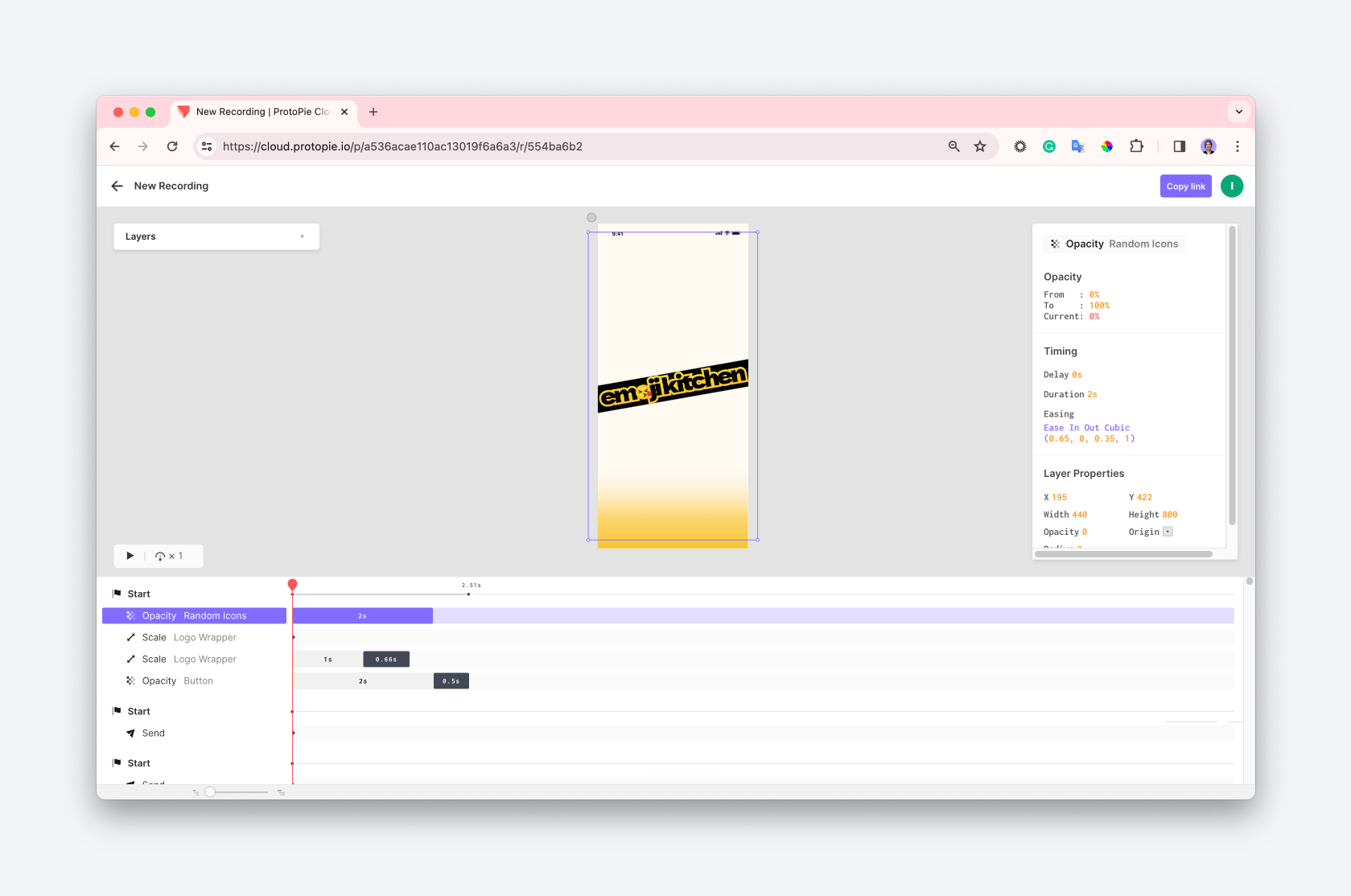Open the browser extensions puzzle icon
1351x896 pixels.
(x=1136, y=146)
